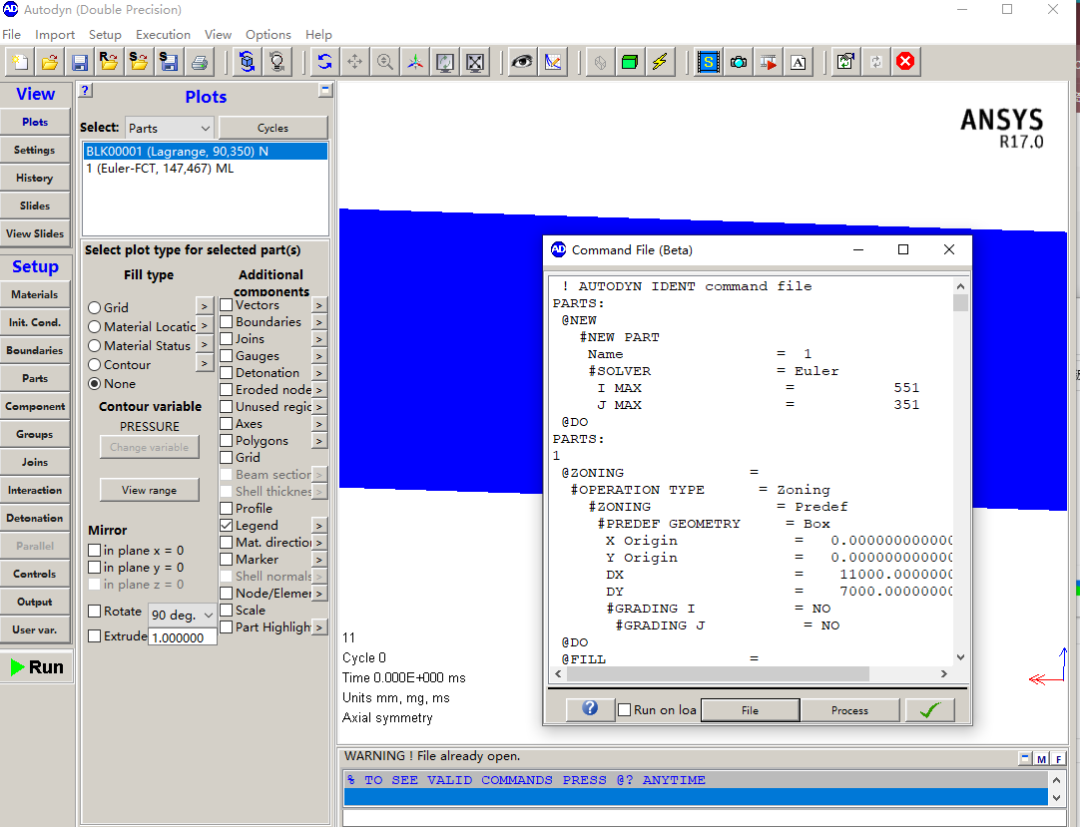Click the green Run button

(37, 667)
